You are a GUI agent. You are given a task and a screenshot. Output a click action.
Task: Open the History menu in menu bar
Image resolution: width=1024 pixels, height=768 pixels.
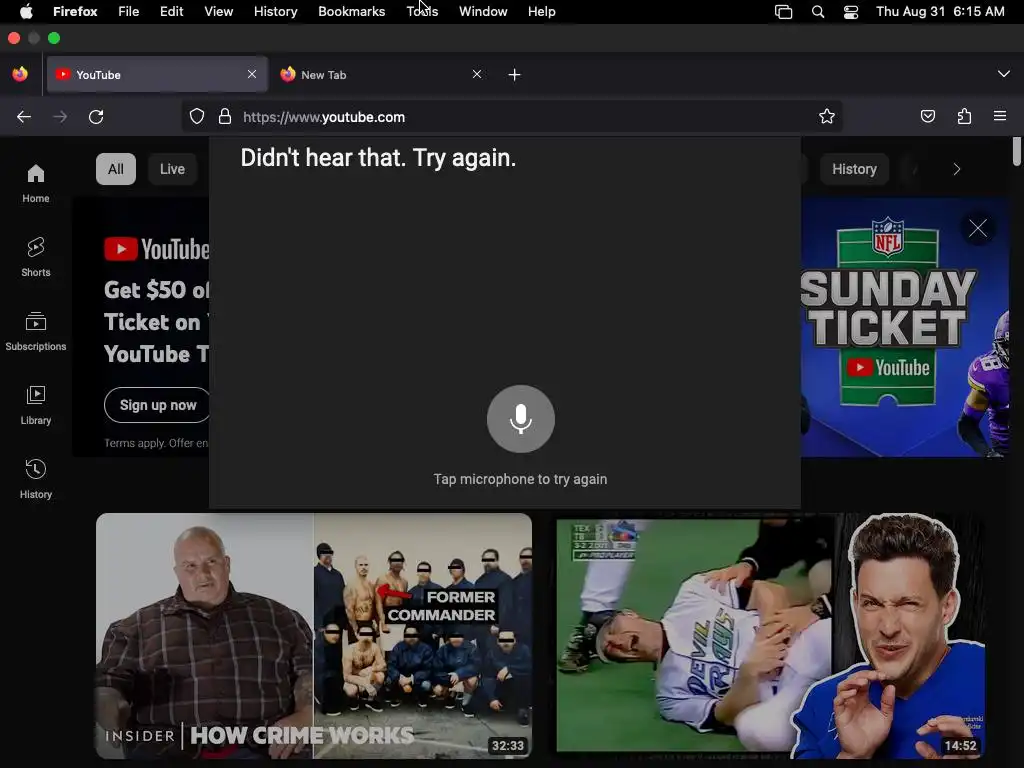(x=276, y=12)
